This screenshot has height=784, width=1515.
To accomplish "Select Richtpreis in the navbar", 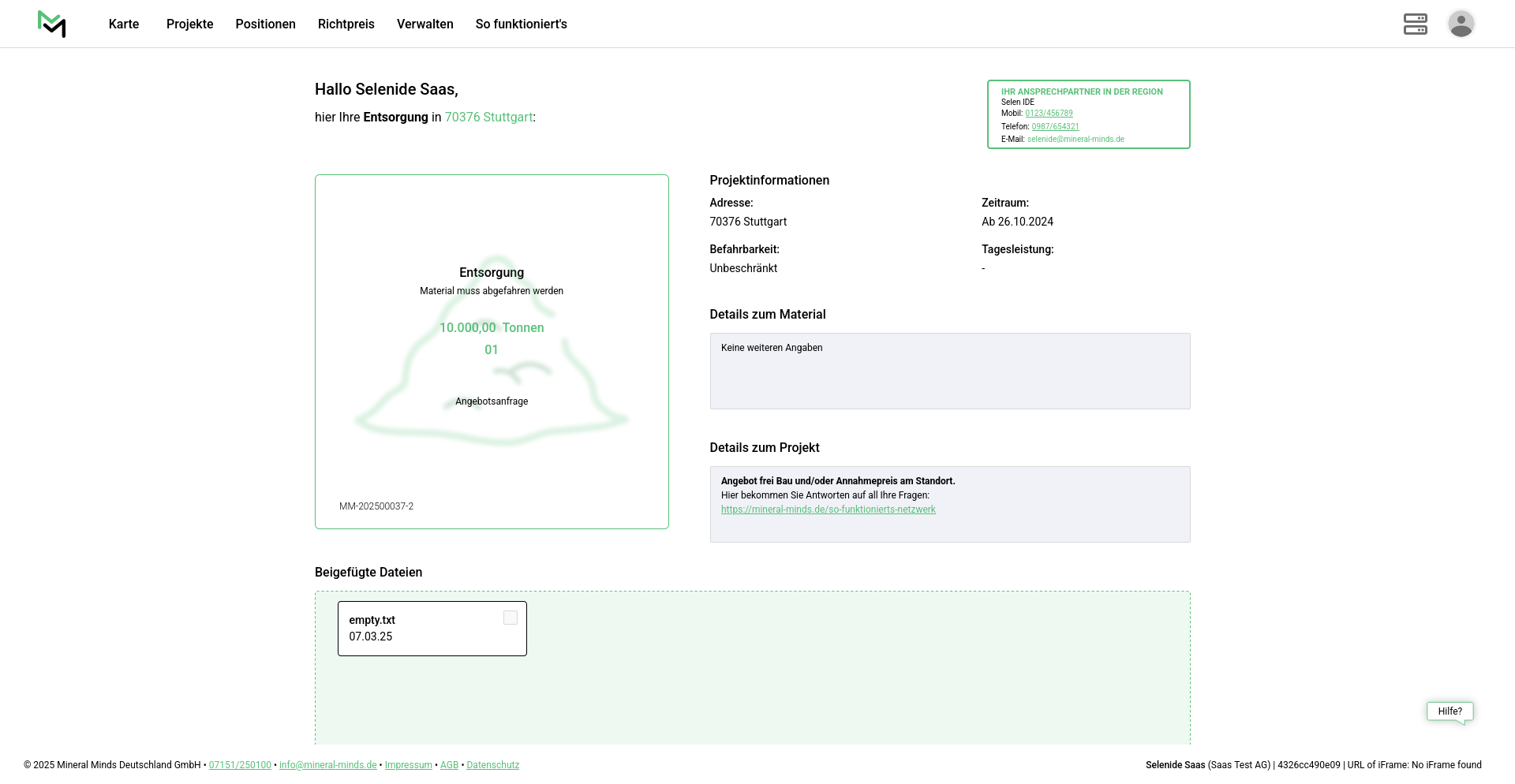I will (346, 24).
